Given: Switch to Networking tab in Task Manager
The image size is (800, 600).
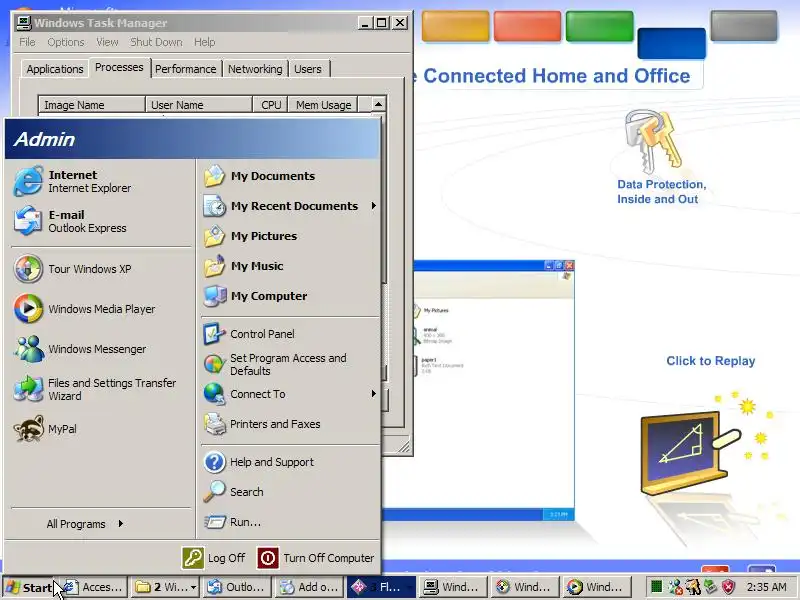Looking at the screenshot, I should tap(255, 69).
